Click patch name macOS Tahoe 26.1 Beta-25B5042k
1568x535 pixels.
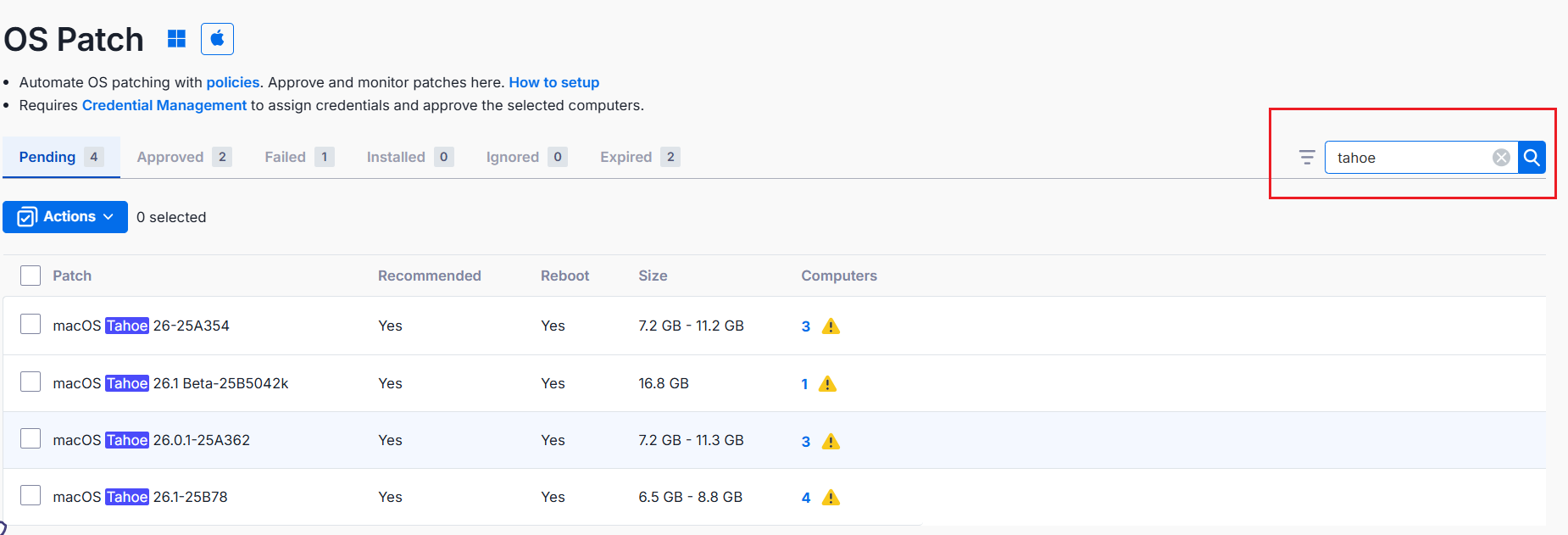pos(170,383)
